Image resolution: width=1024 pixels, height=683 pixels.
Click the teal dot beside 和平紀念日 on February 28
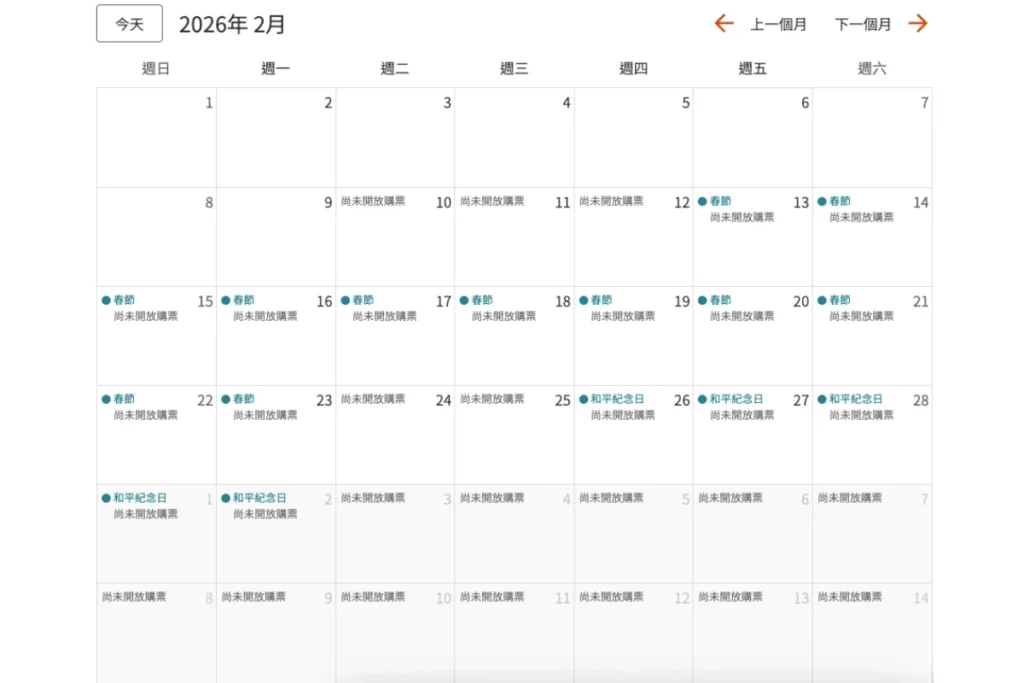tap(823, 398)
